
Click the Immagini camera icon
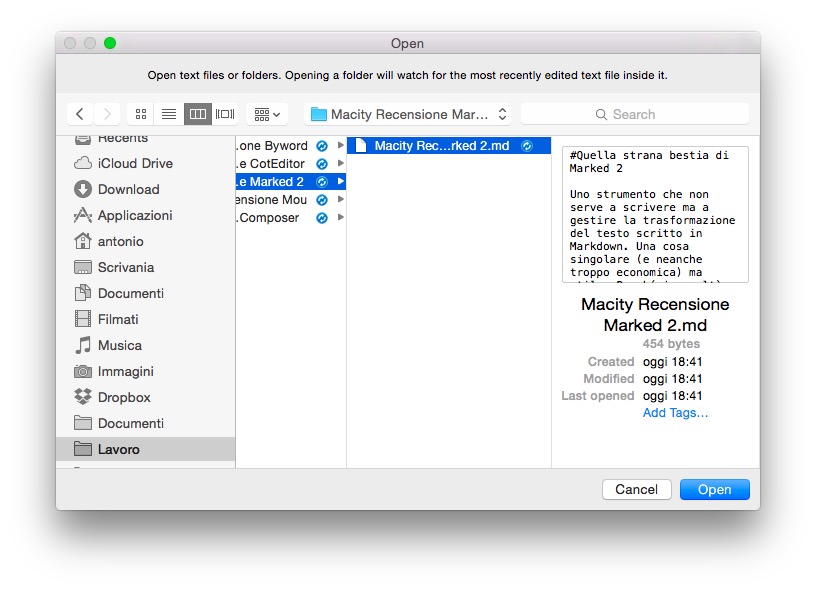pos(83,371)
